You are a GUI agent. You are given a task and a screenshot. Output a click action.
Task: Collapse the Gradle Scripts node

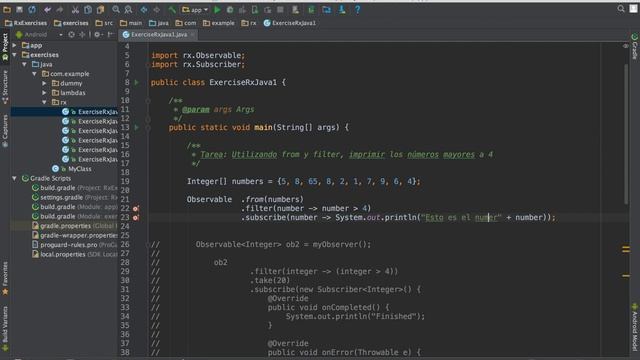click(x=14, y=178)
